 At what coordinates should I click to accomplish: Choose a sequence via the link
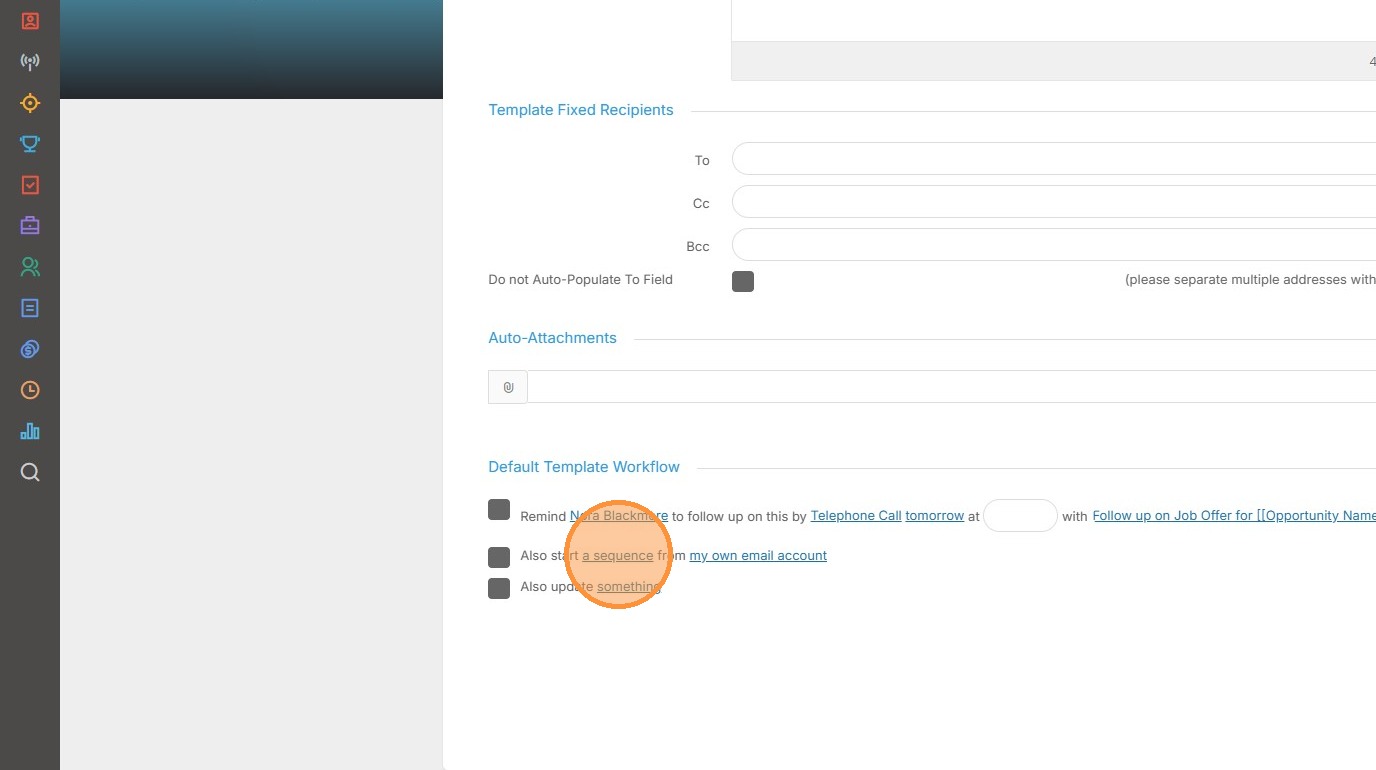pos(618,556)
